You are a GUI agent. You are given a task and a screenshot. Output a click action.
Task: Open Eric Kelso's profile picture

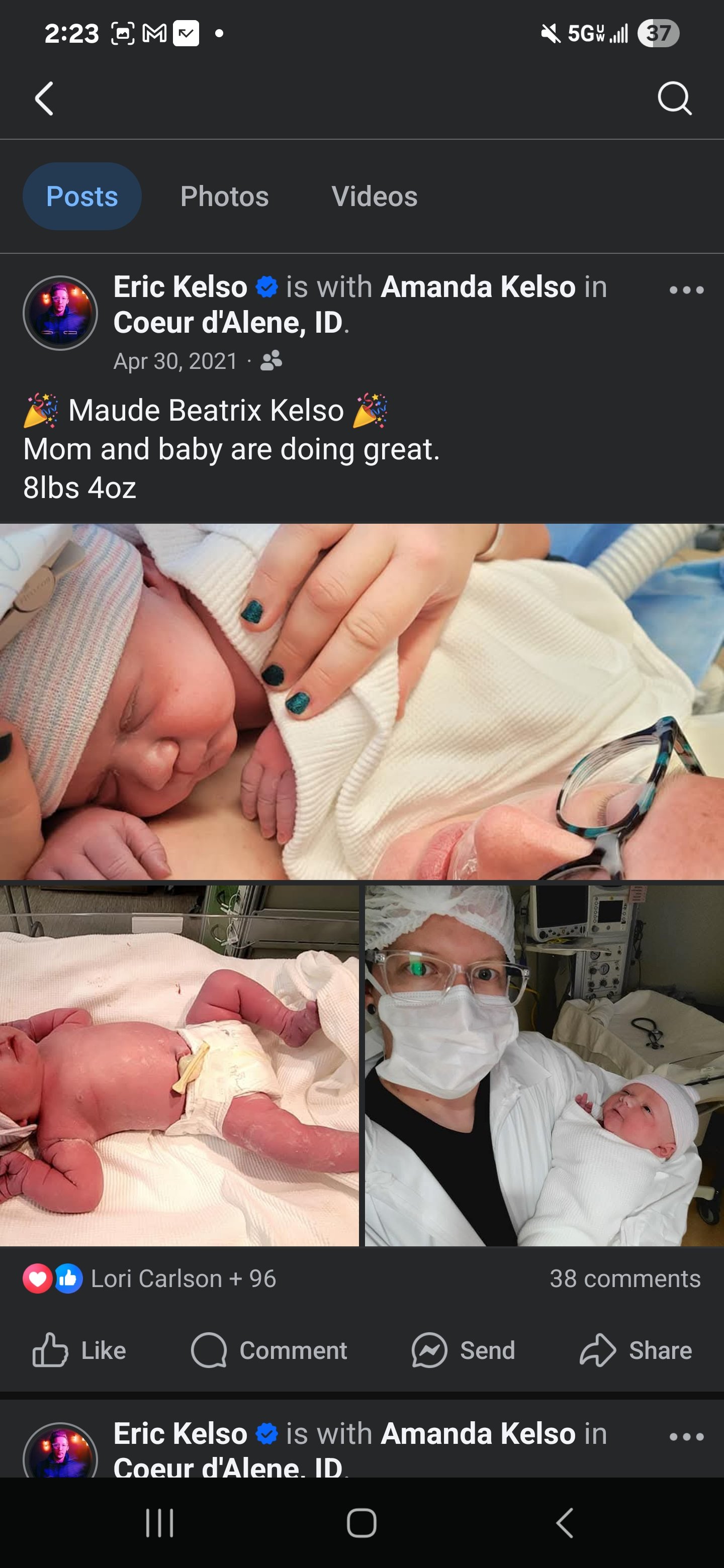tap(60, 313)
